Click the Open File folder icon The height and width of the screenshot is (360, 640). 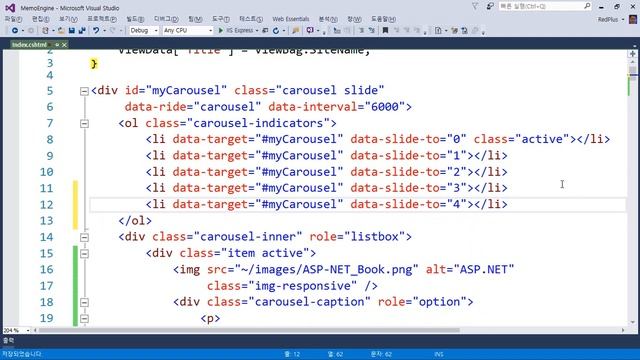click(61, 31)
